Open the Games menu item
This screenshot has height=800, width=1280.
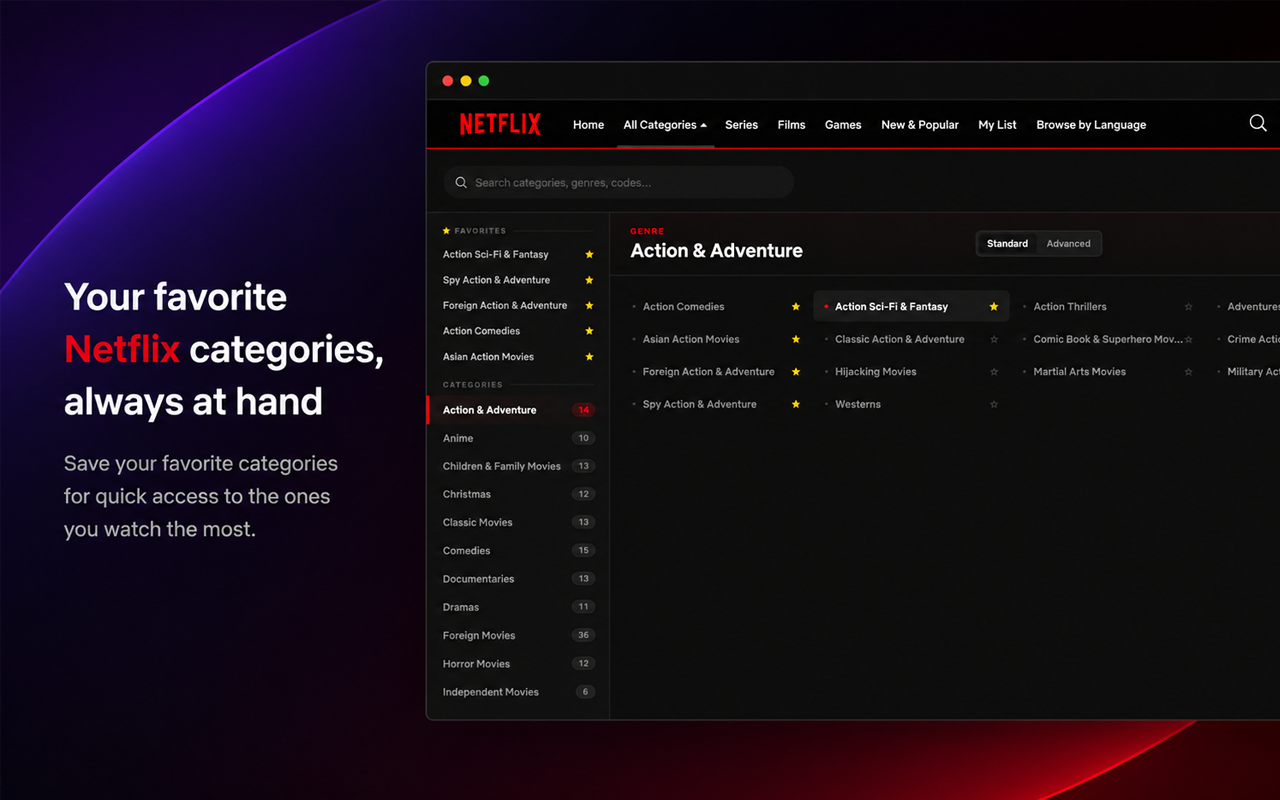[x=843, y=125]
